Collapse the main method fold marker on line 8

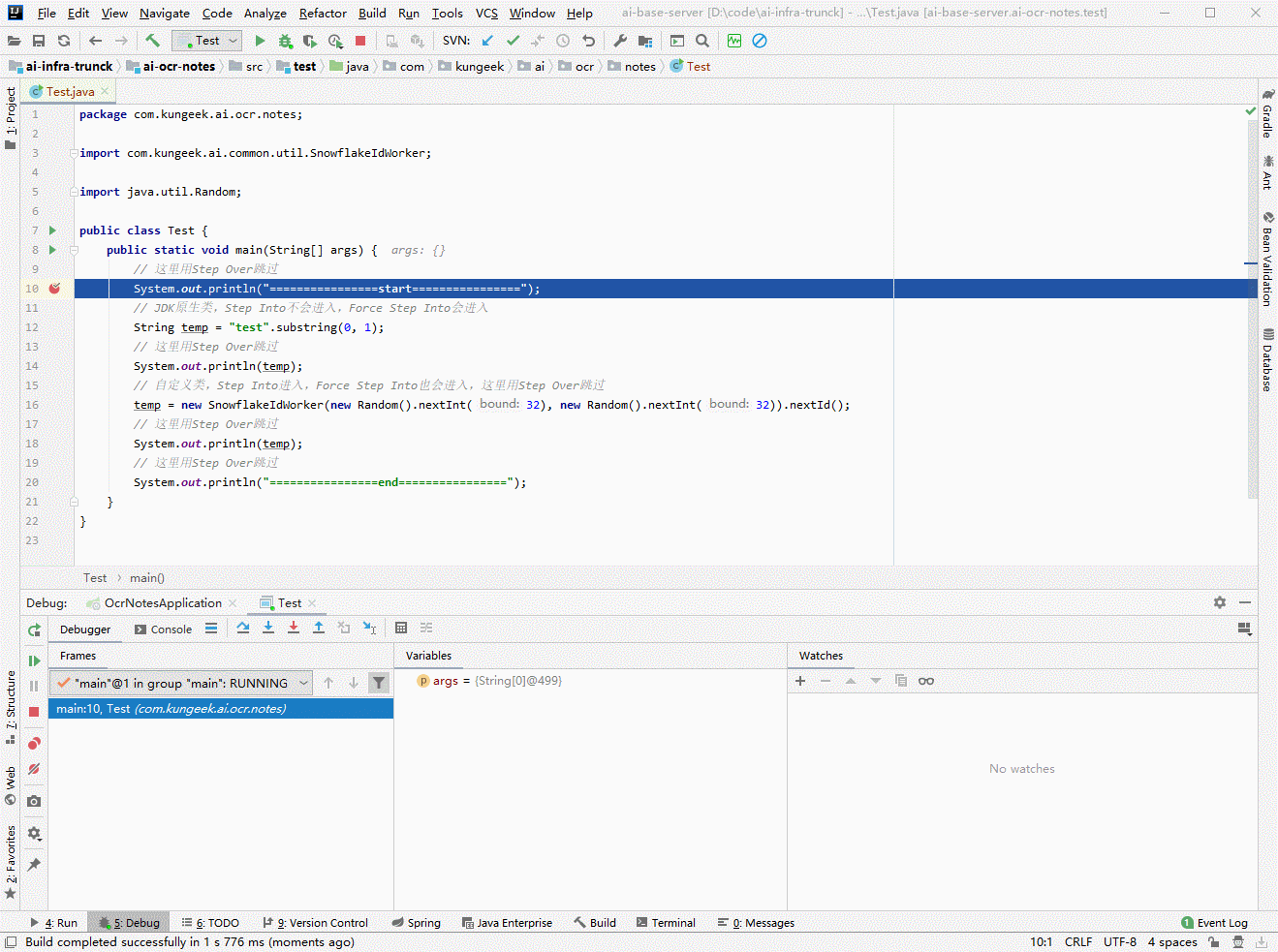[x=74, y=250]
